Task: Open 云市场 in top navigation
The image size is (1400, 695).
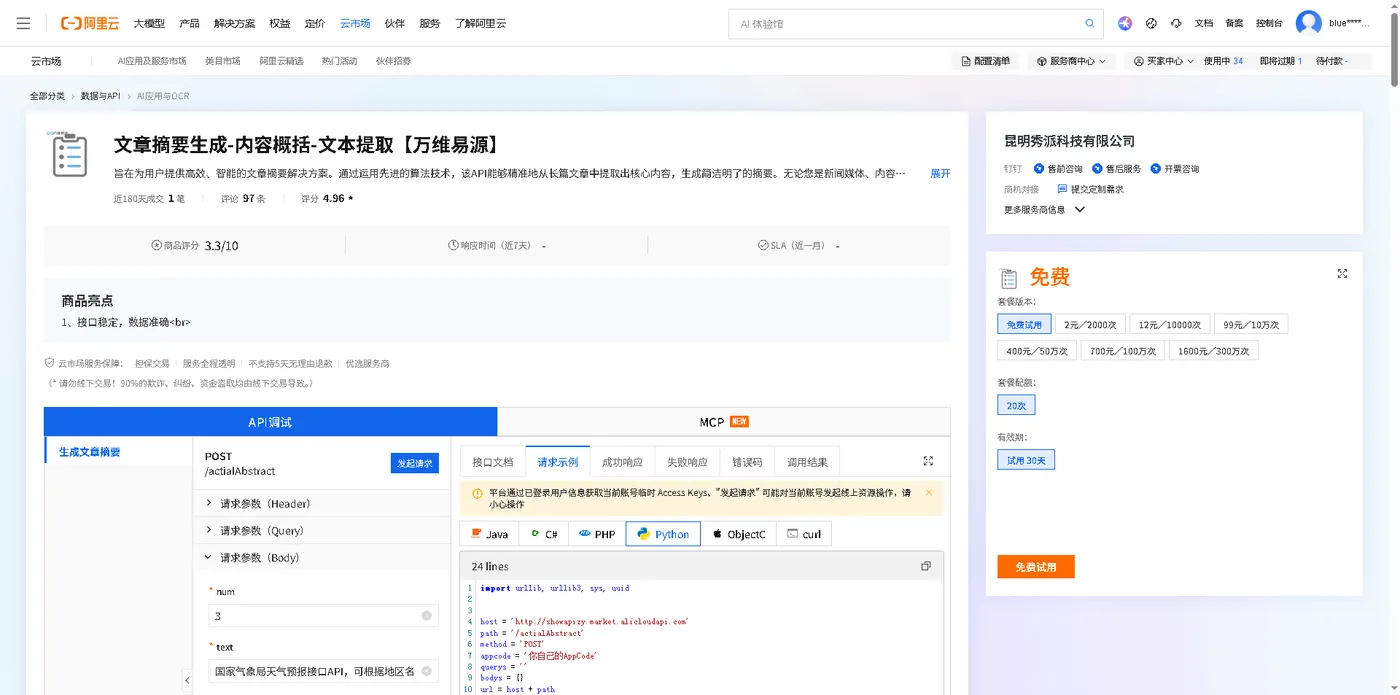Action: 355,23
